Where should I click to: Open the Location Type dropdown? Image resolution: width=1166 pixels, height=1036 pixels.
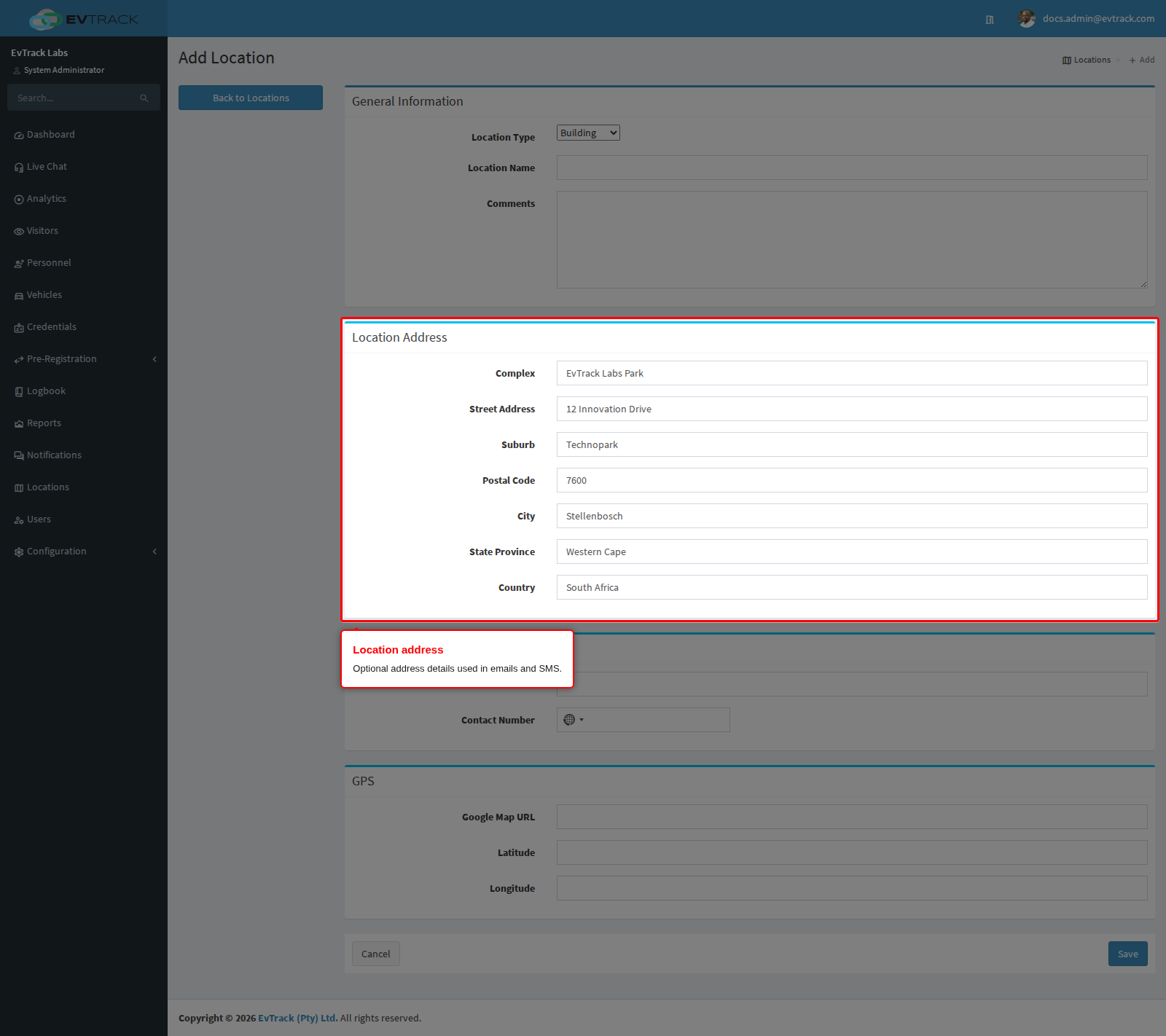click(588, 133)
